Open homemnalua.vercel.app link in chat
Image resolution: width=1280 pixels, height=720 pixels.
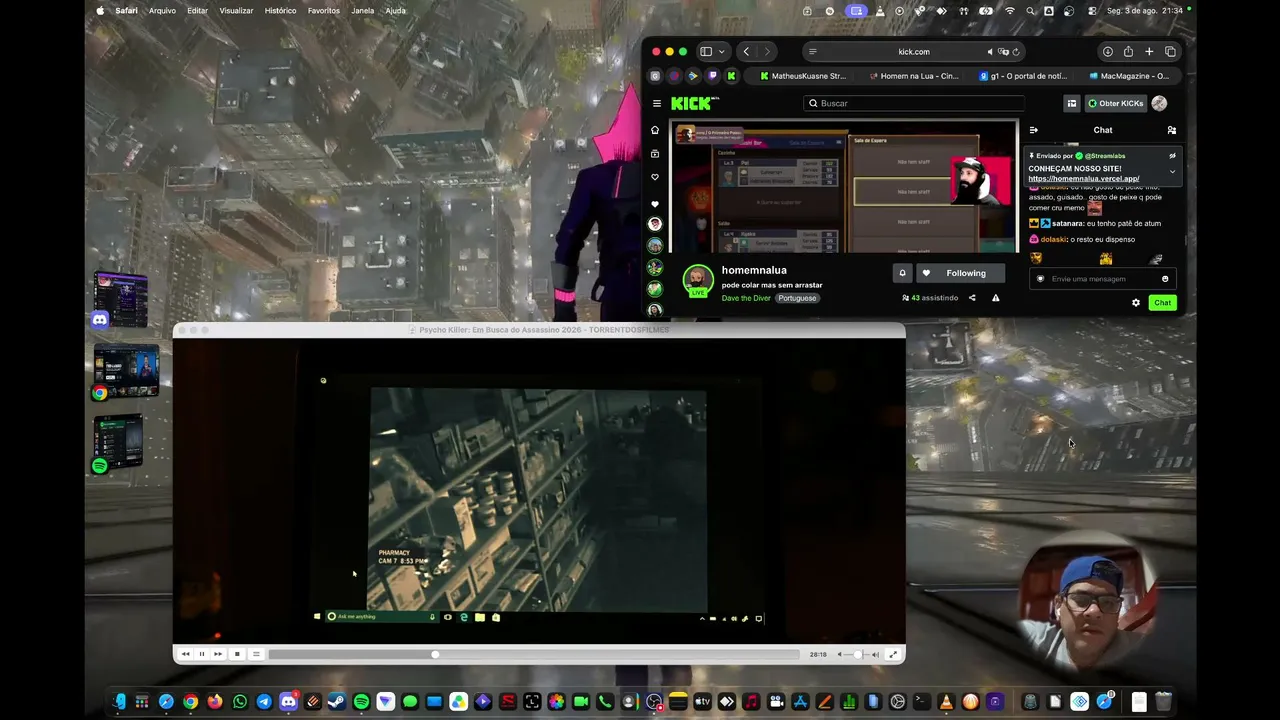point(1083,179)
